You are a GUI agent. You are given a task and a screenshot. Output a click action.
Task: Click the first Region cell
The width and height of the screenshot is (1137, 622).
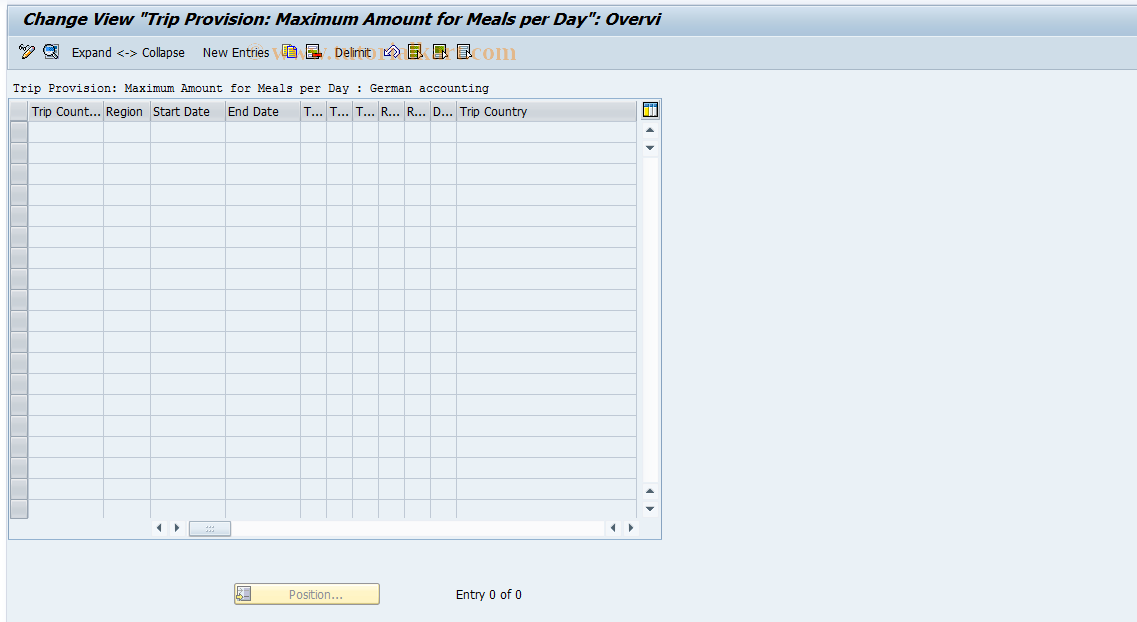(127, 132)
